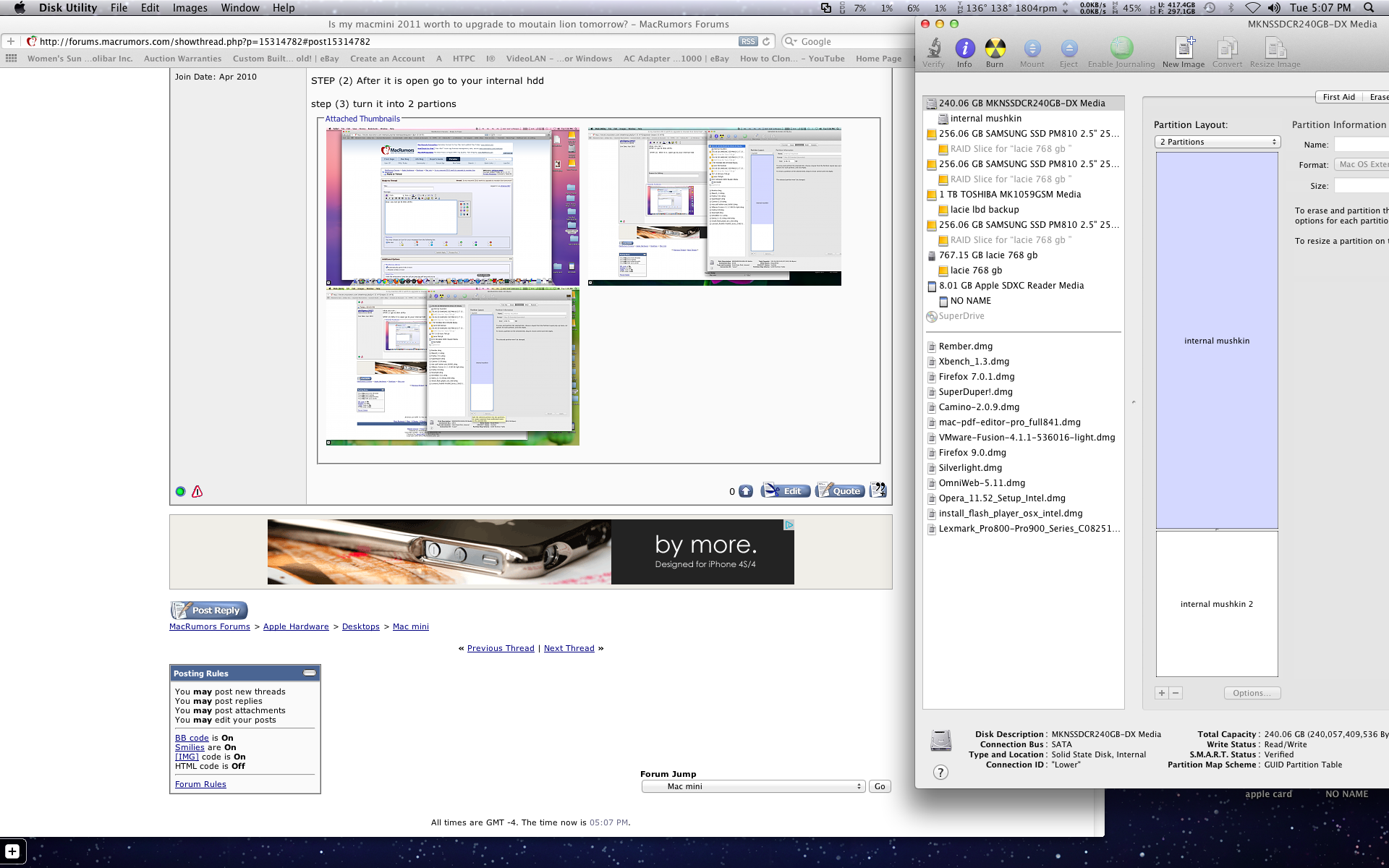Open the Info toolbar icon

point(964,52)
